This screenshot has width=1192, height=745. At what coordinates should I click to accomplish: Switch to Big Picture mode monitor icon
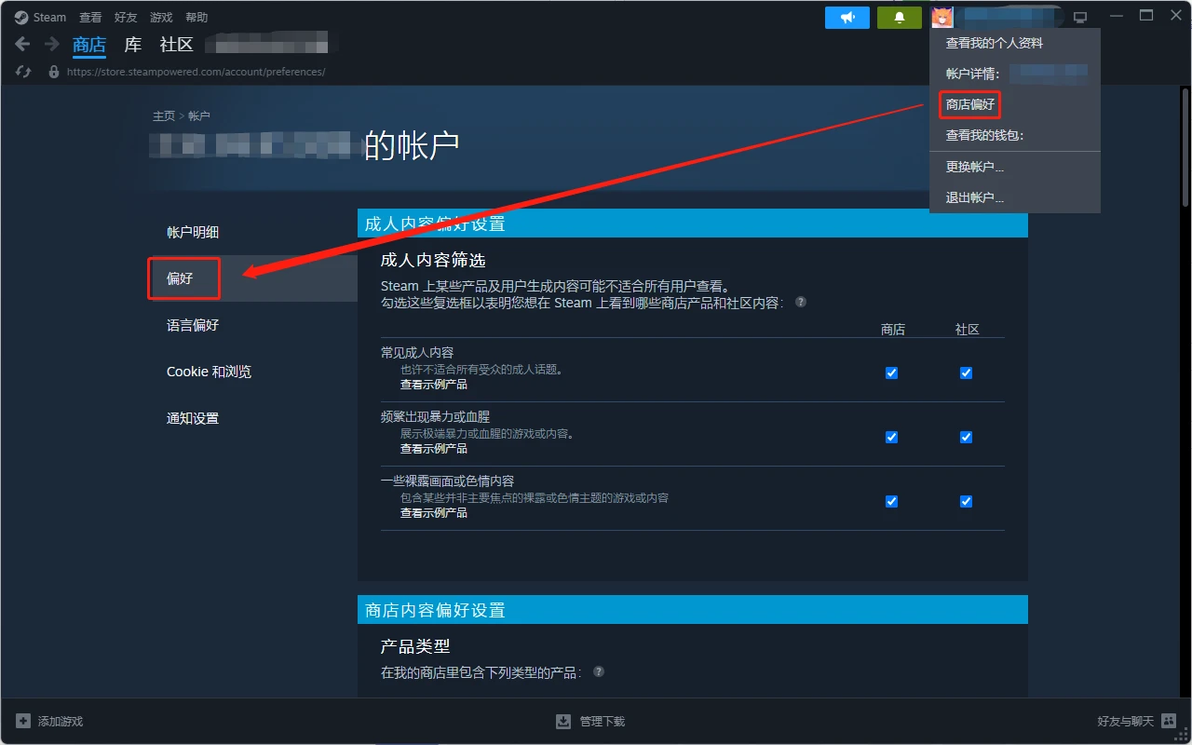[x=1080, y=17]
